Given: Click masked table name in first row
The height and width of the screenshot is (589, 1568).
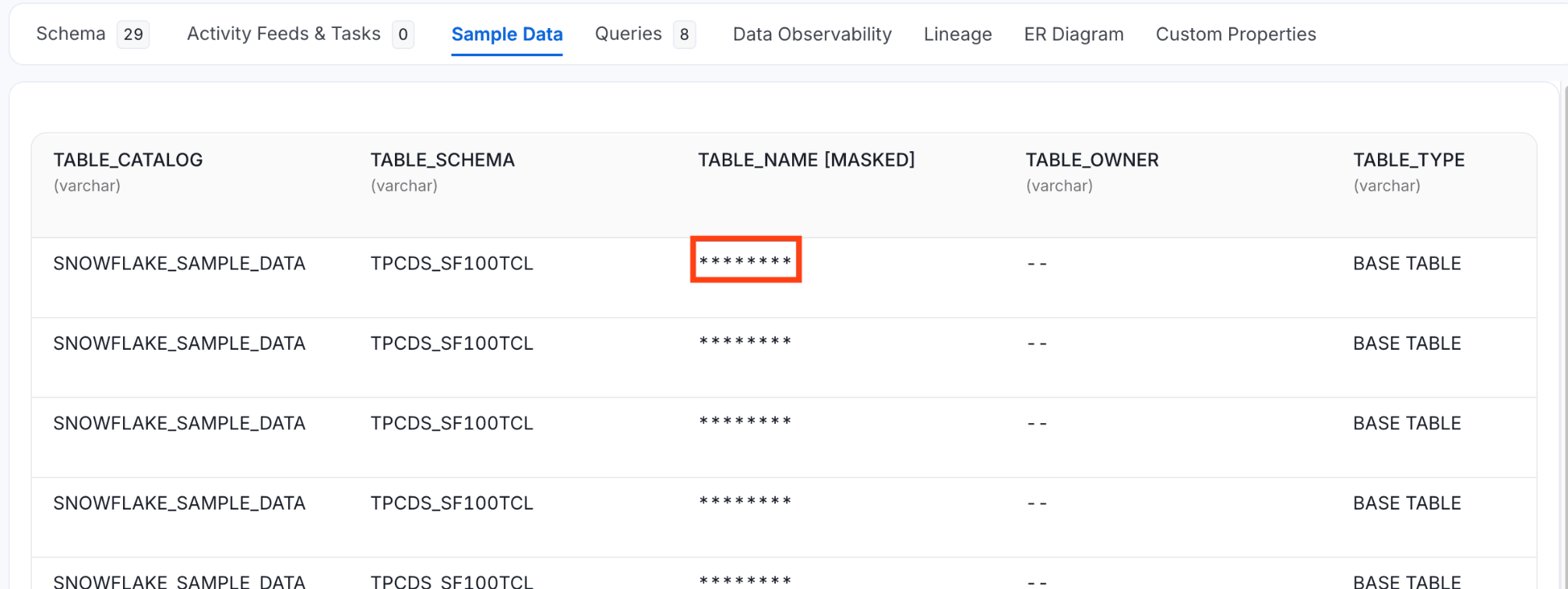Looking at the screenshot, I should [x=745, y=260].
